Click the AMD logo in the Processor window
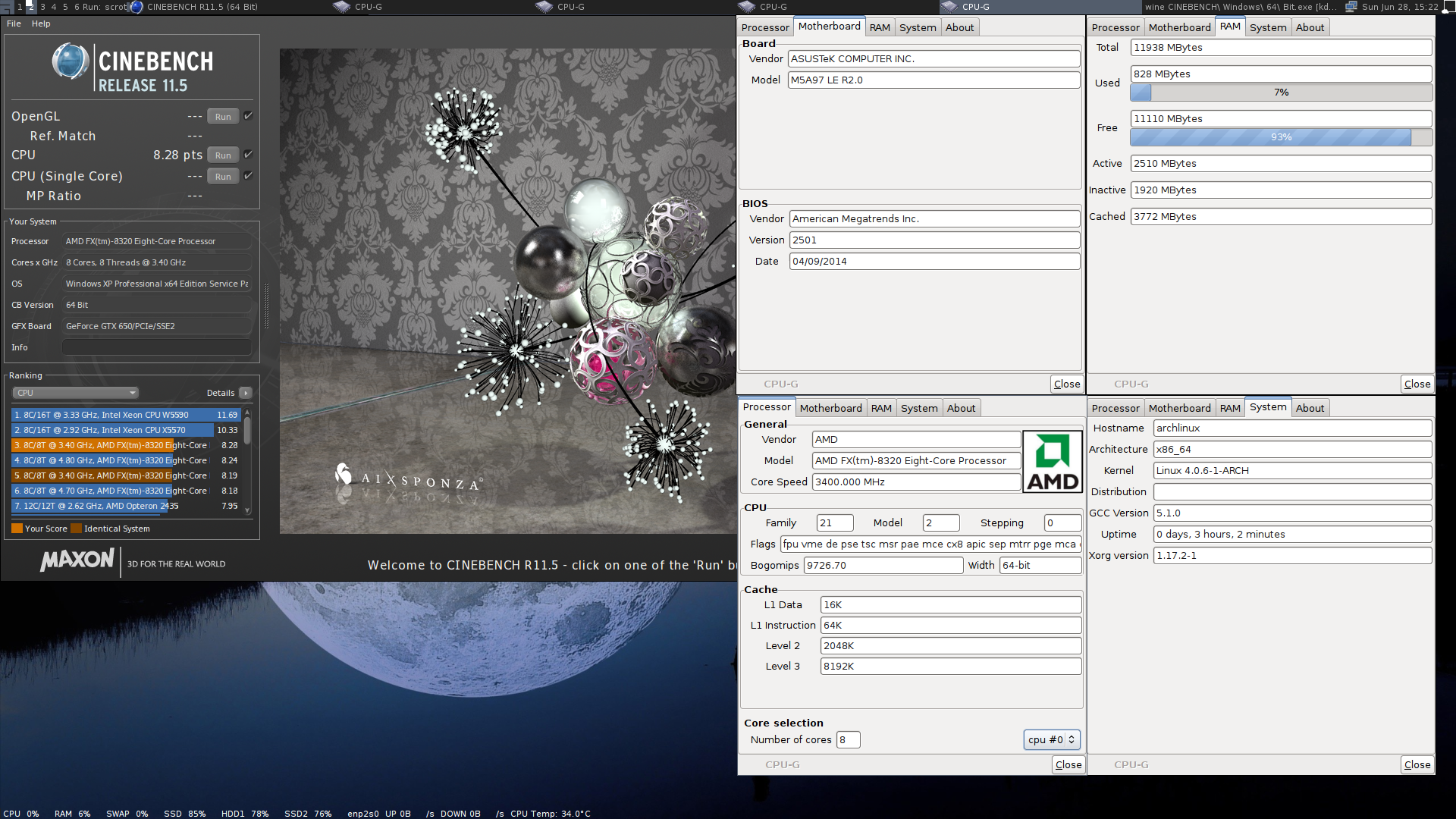The width and height of the screenshot is (1456, 819). [x=1053, y=462]
